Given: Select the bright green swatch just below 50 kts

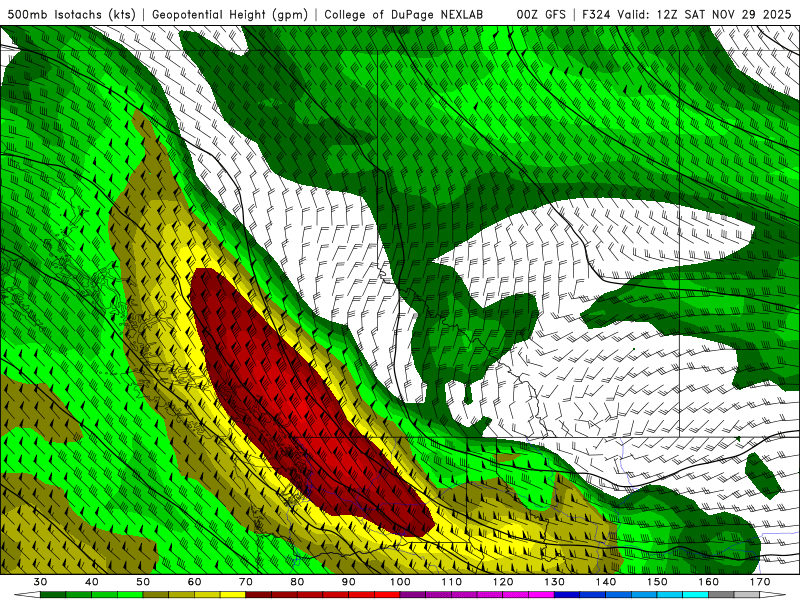Looking at the screenshot, I should point(130,595).
